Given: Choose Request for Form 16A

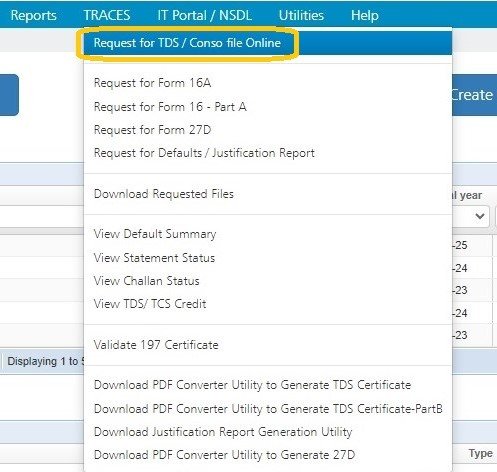Looking at the screenshot, I should click(x=152, y=83).
